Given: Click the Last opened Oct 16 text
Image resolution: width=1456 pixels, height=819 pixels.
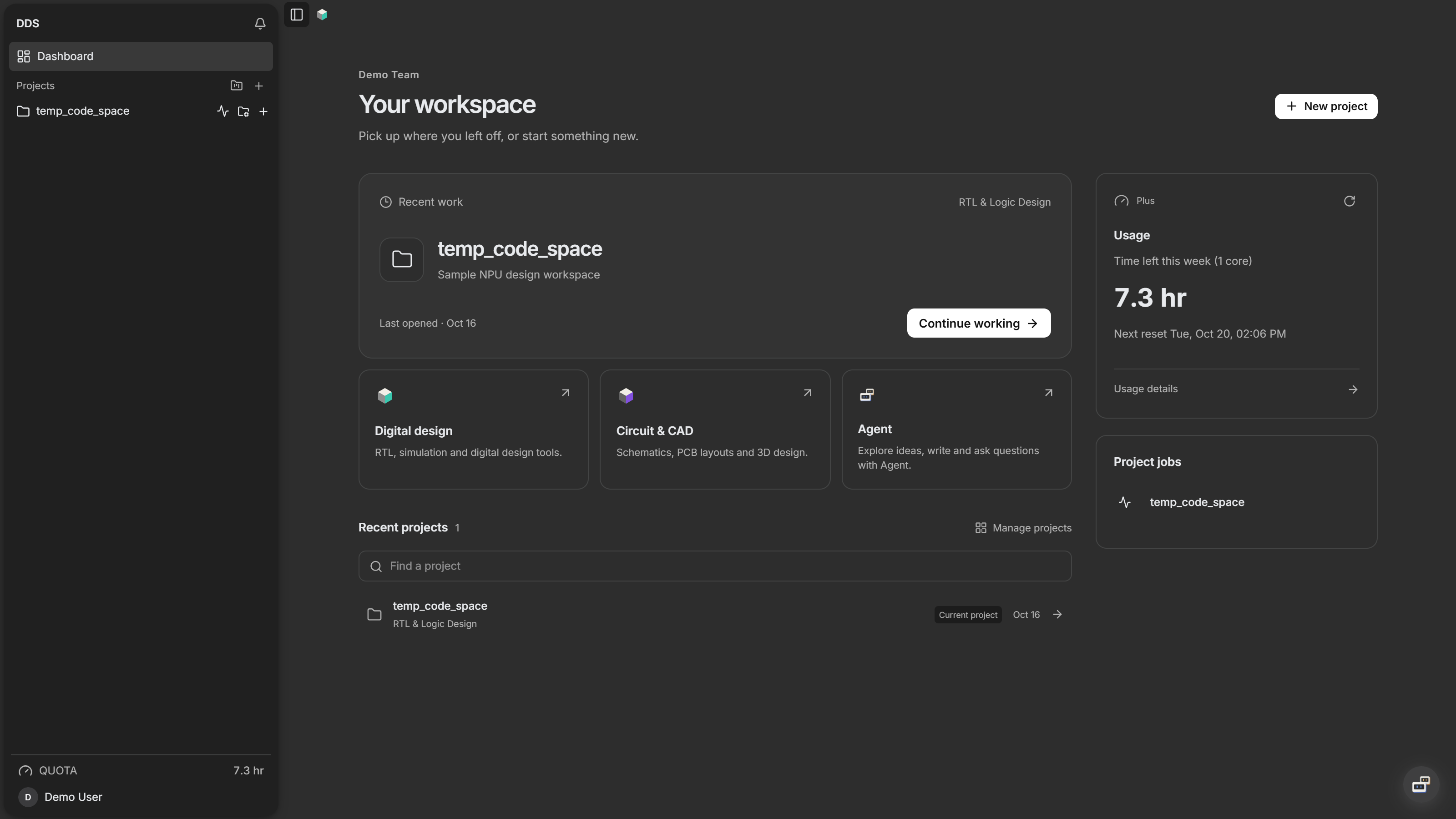Looking at the screenshot, I should [x=427, y=324].
